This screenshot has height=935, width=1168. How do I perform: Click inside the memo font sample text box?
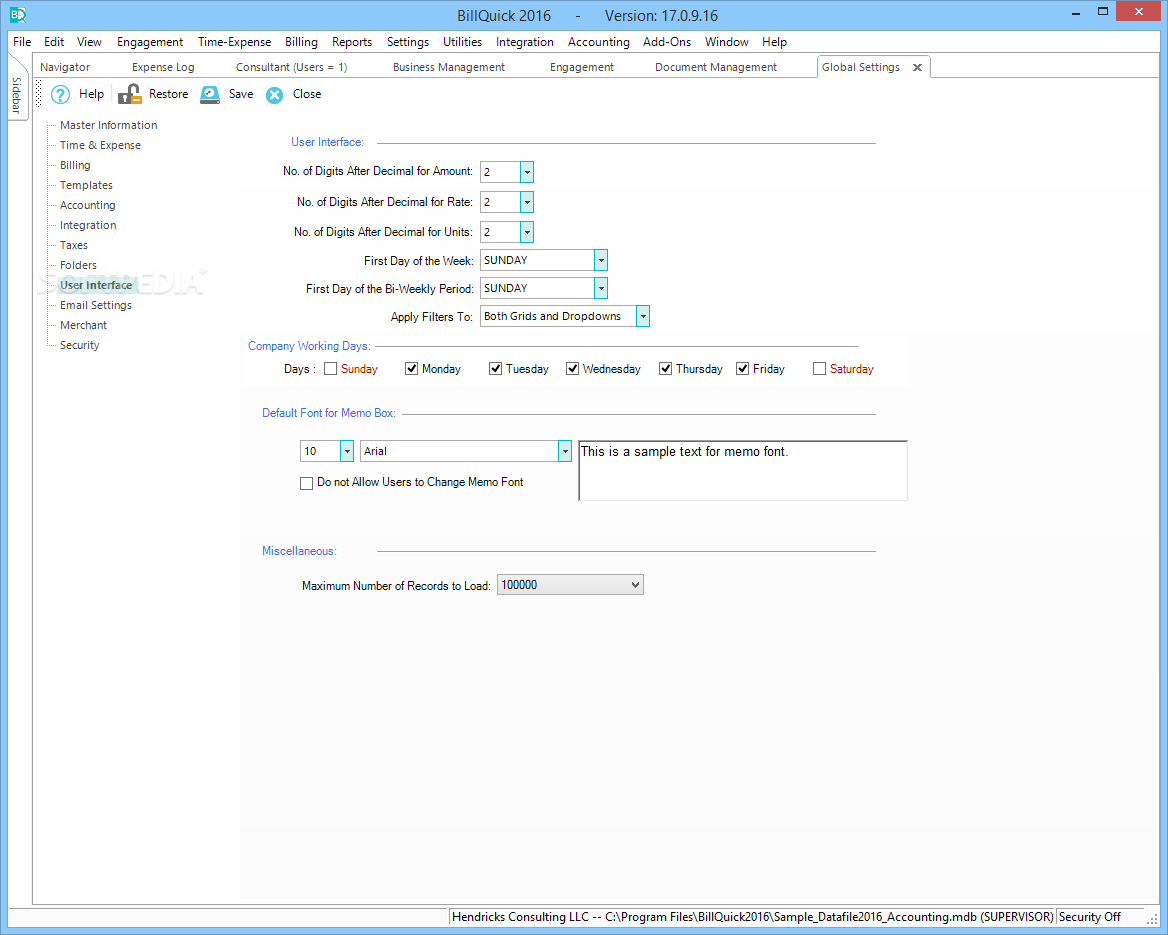pyautogui.click(x=743, y=471)
